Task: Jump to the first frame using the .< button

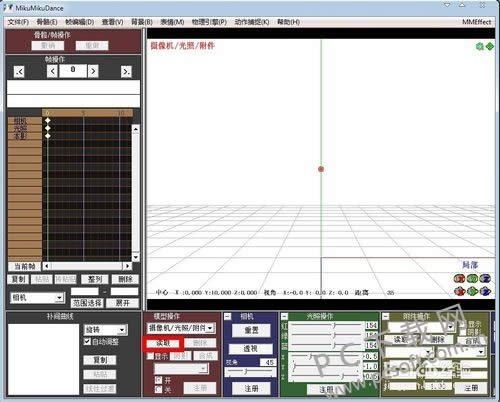Action: tap(19, 71)
